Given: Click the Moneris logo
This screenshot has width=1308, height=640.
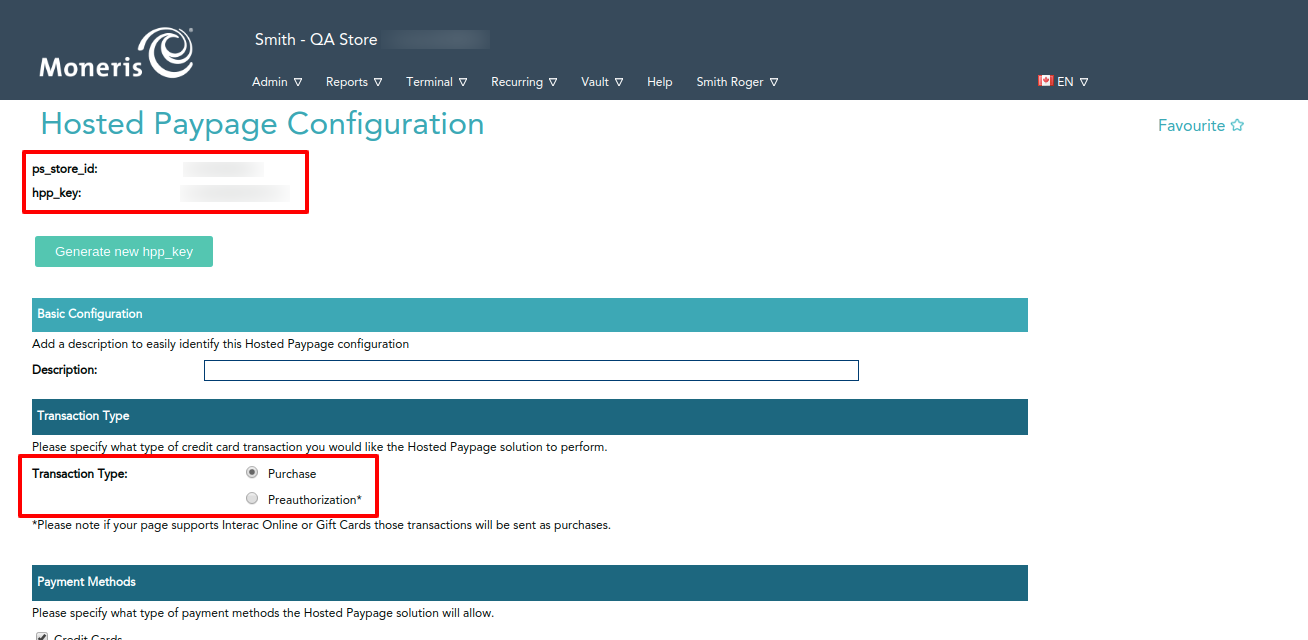Looking at the screenshot, I should (116, 54).
